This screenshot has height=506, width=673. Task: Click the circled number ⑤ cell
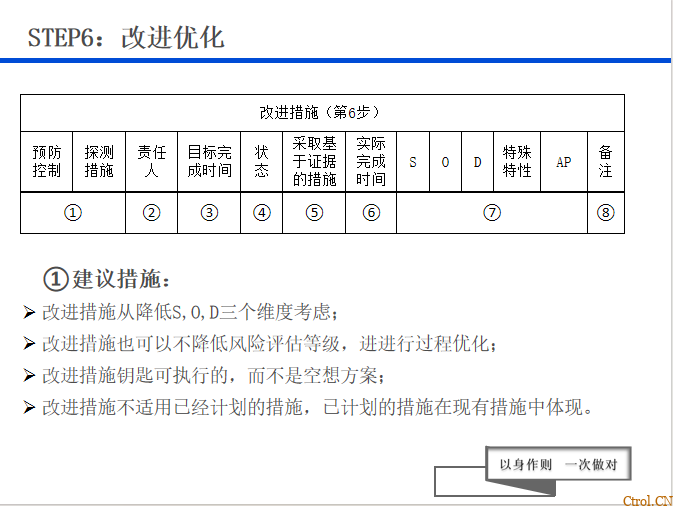314,212
